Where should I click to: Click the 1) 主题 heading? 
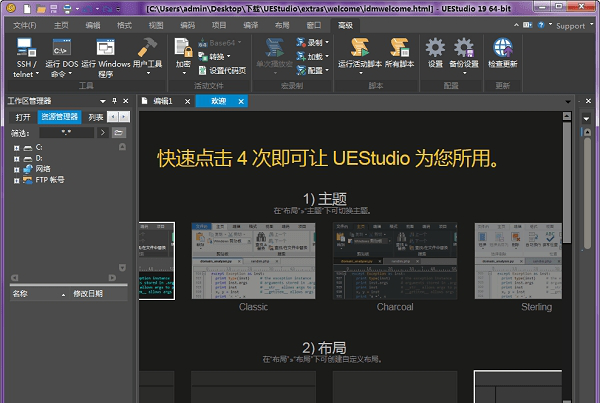[x=325, y=199]
